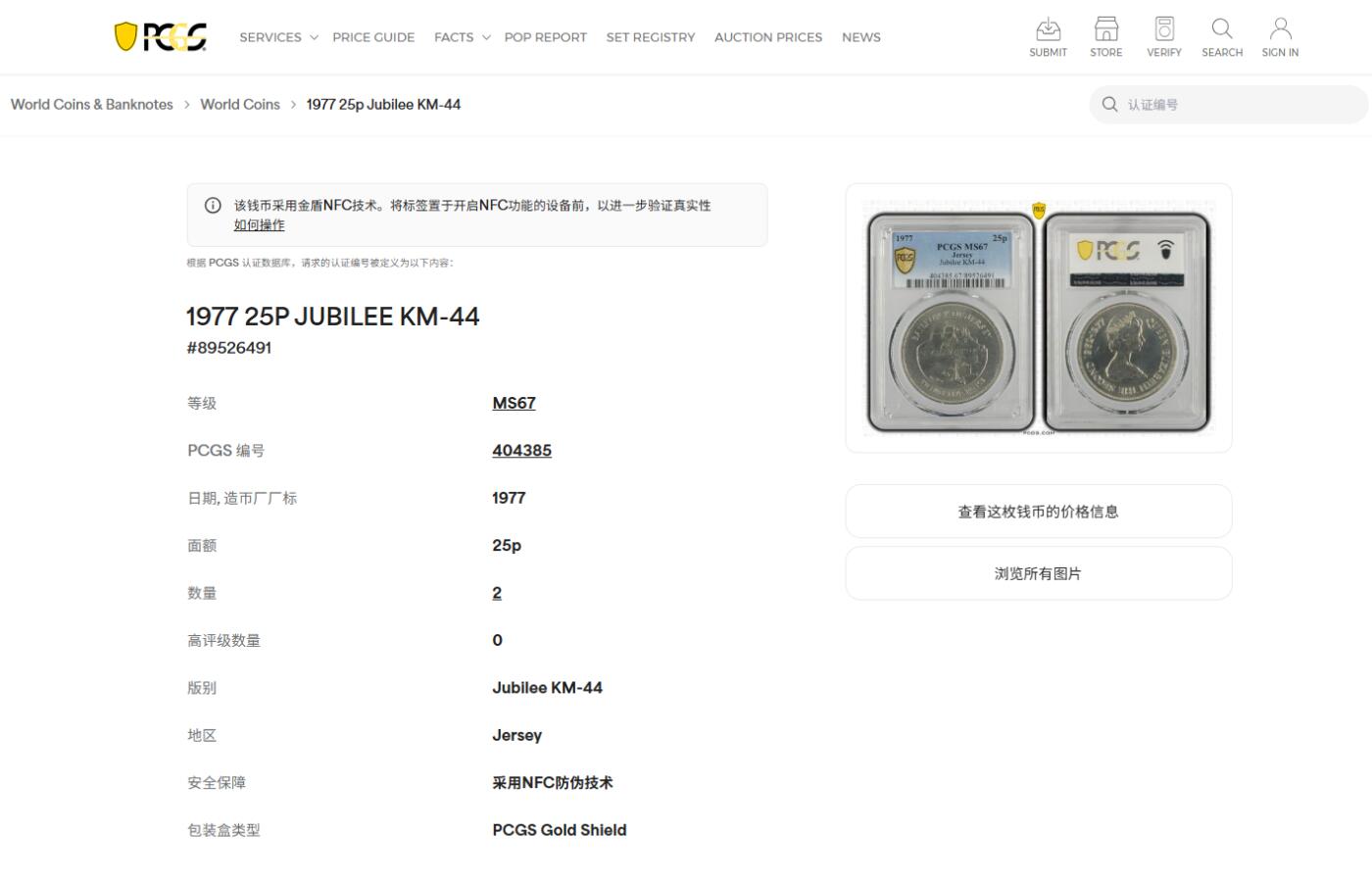Expand the Services dropdown chevron
The width and height of the screenshot is (1372, 883).
coord(314,37)
